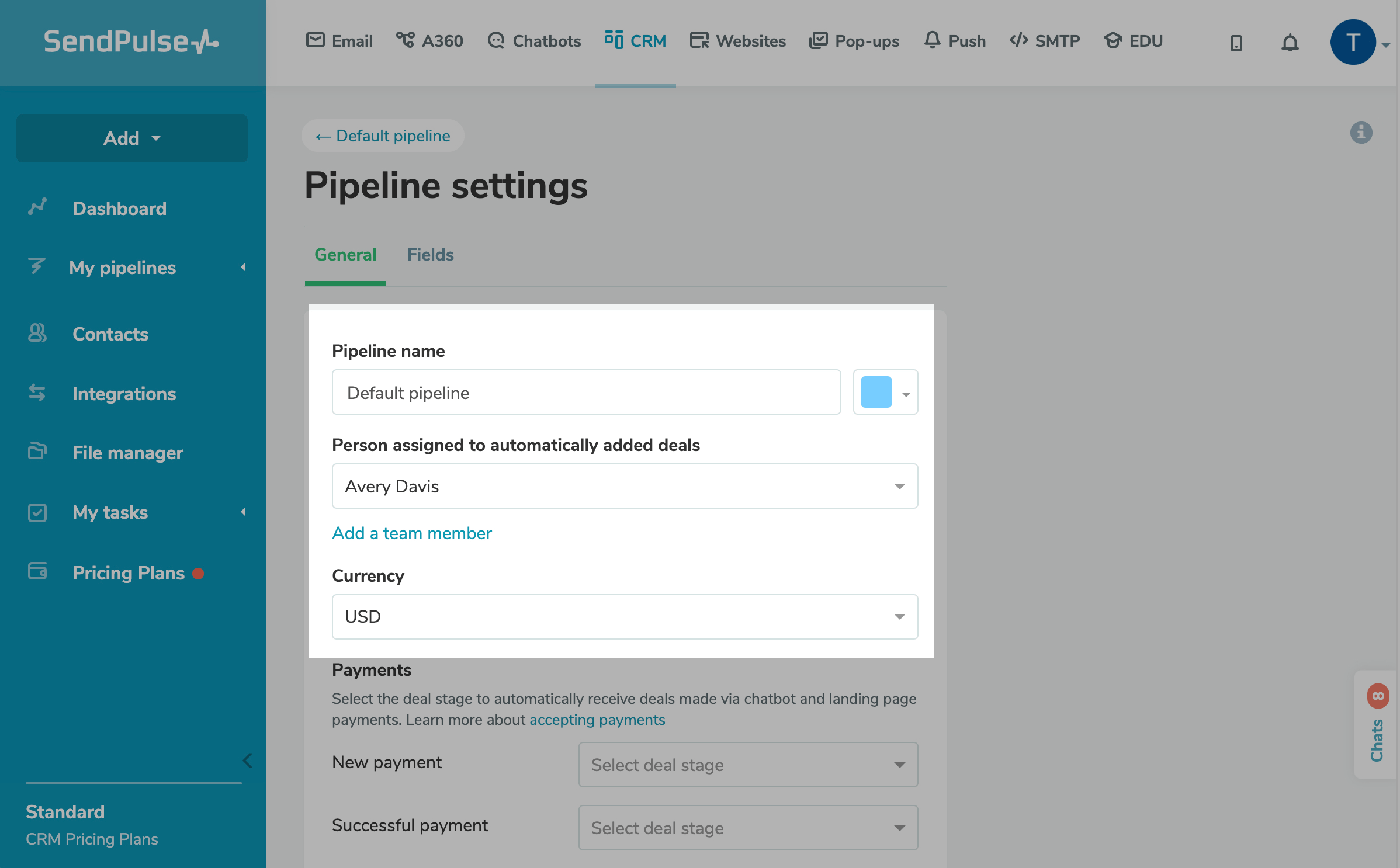Open Integrations in the sidebar

(x=124, y=394)
